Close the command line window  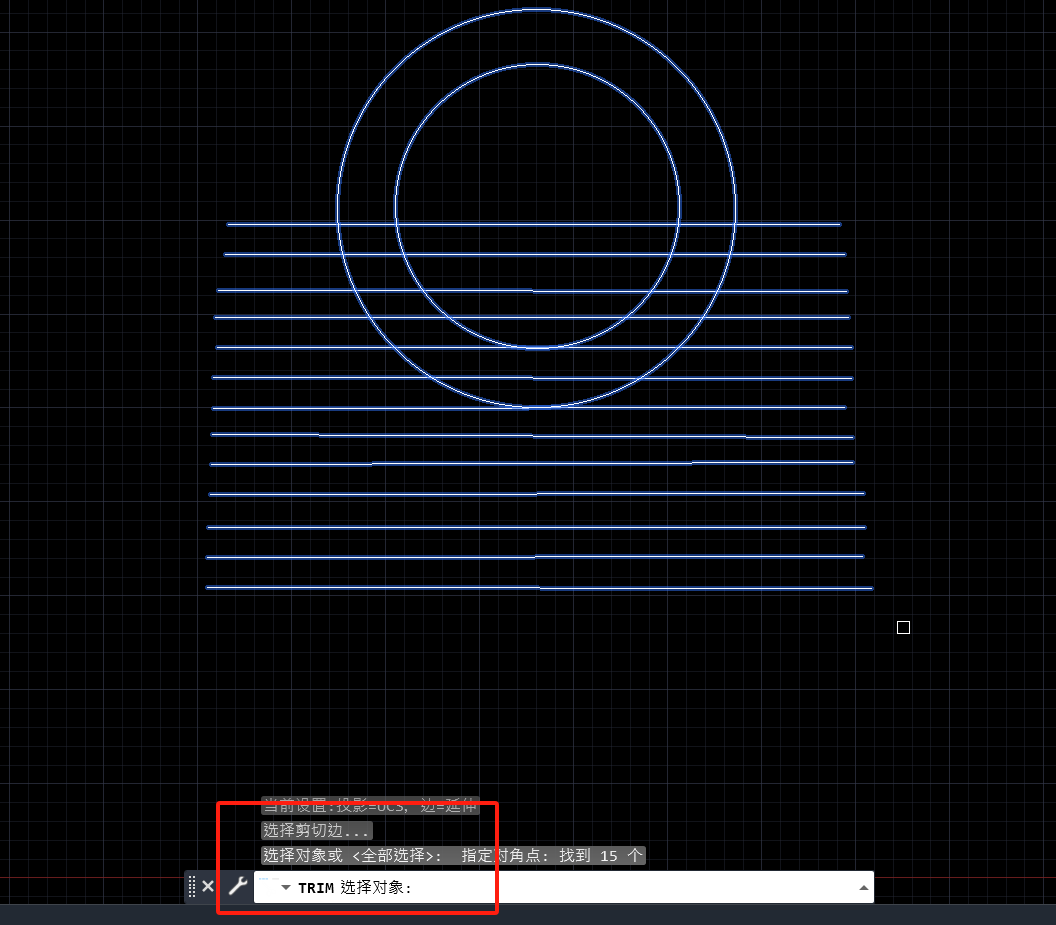pyautogui.click(x=208, y=887)
